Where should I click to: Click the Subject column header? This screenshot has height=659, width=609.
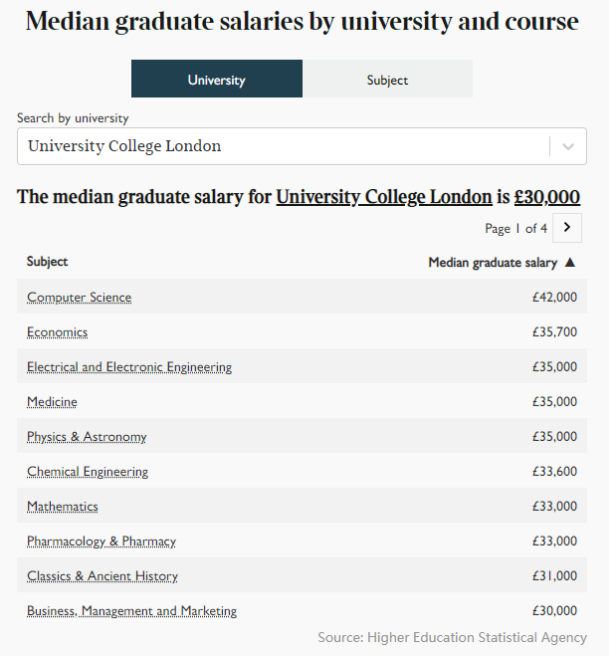[47, 261]
